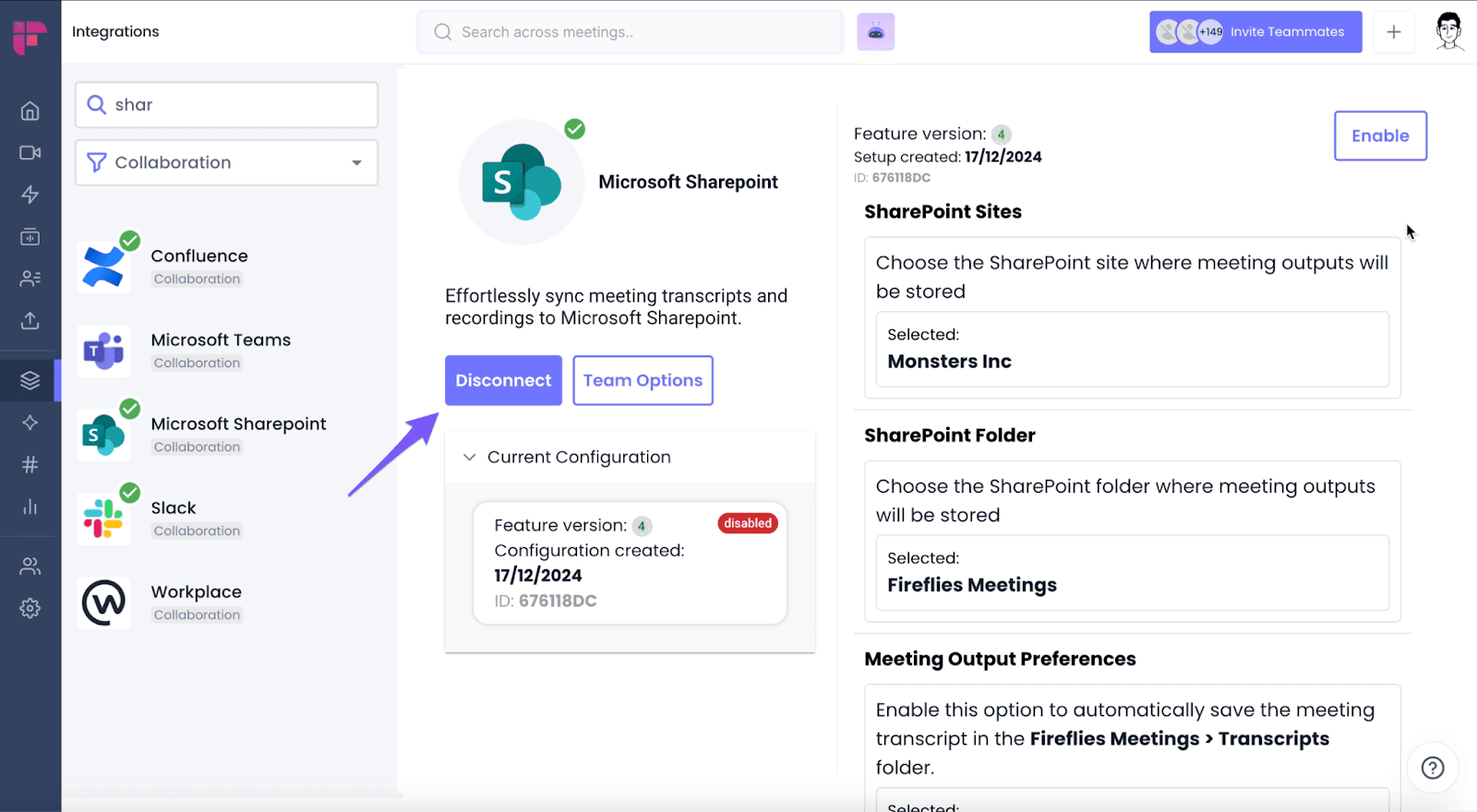1477x812 pixels.
Task: Open Team Options
Action: click(x=642, y=380)
